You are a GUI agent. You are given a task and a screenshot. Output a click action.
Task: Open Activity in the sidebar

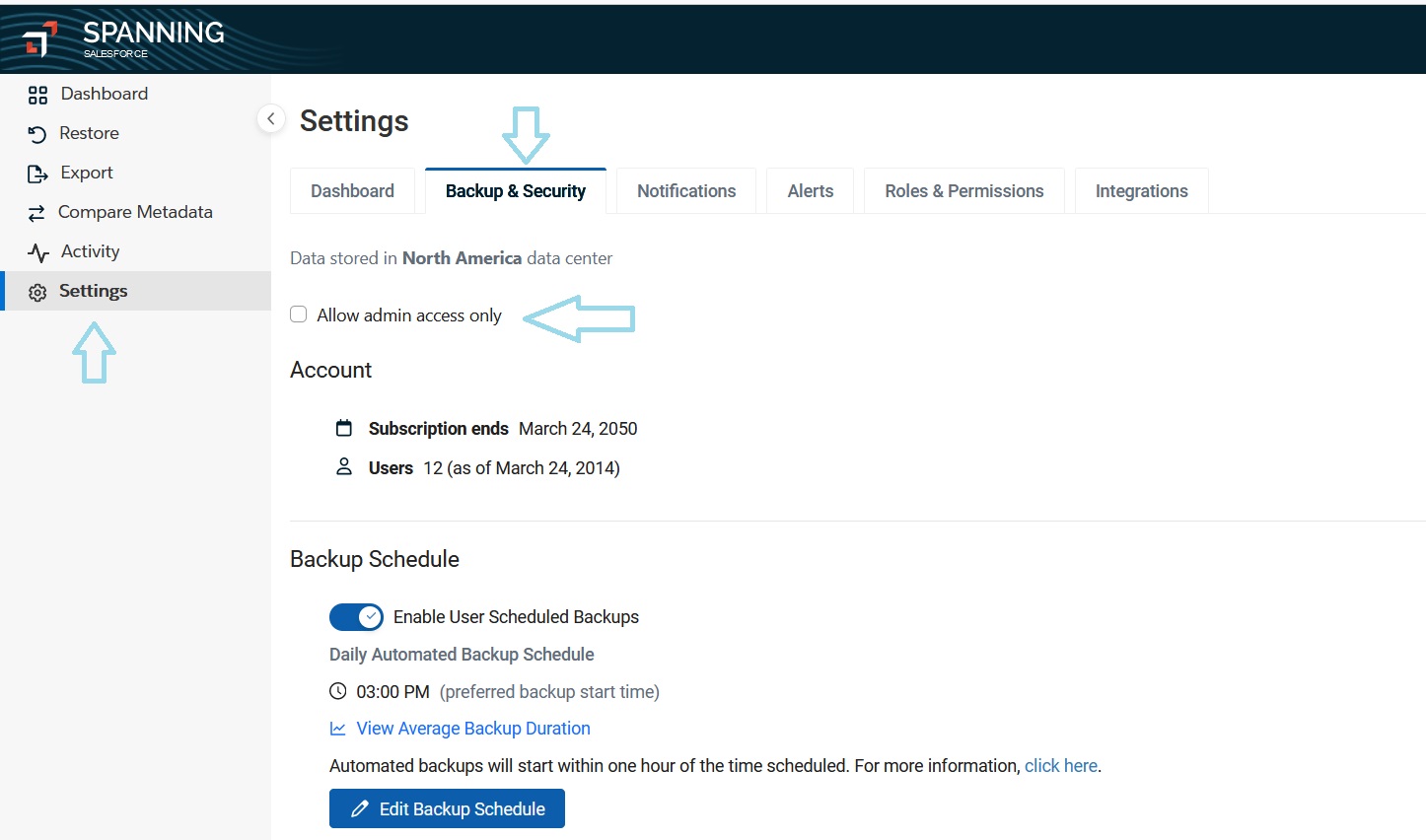(136, 251)
